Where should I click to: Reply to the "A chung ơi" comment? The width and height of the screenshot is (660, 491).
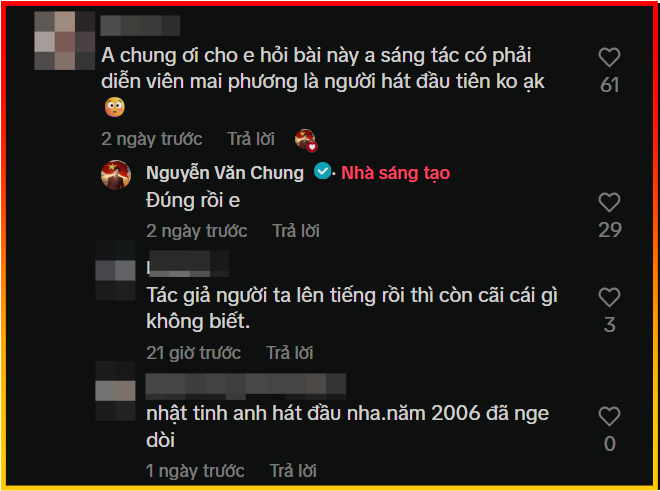pos(251,139)
